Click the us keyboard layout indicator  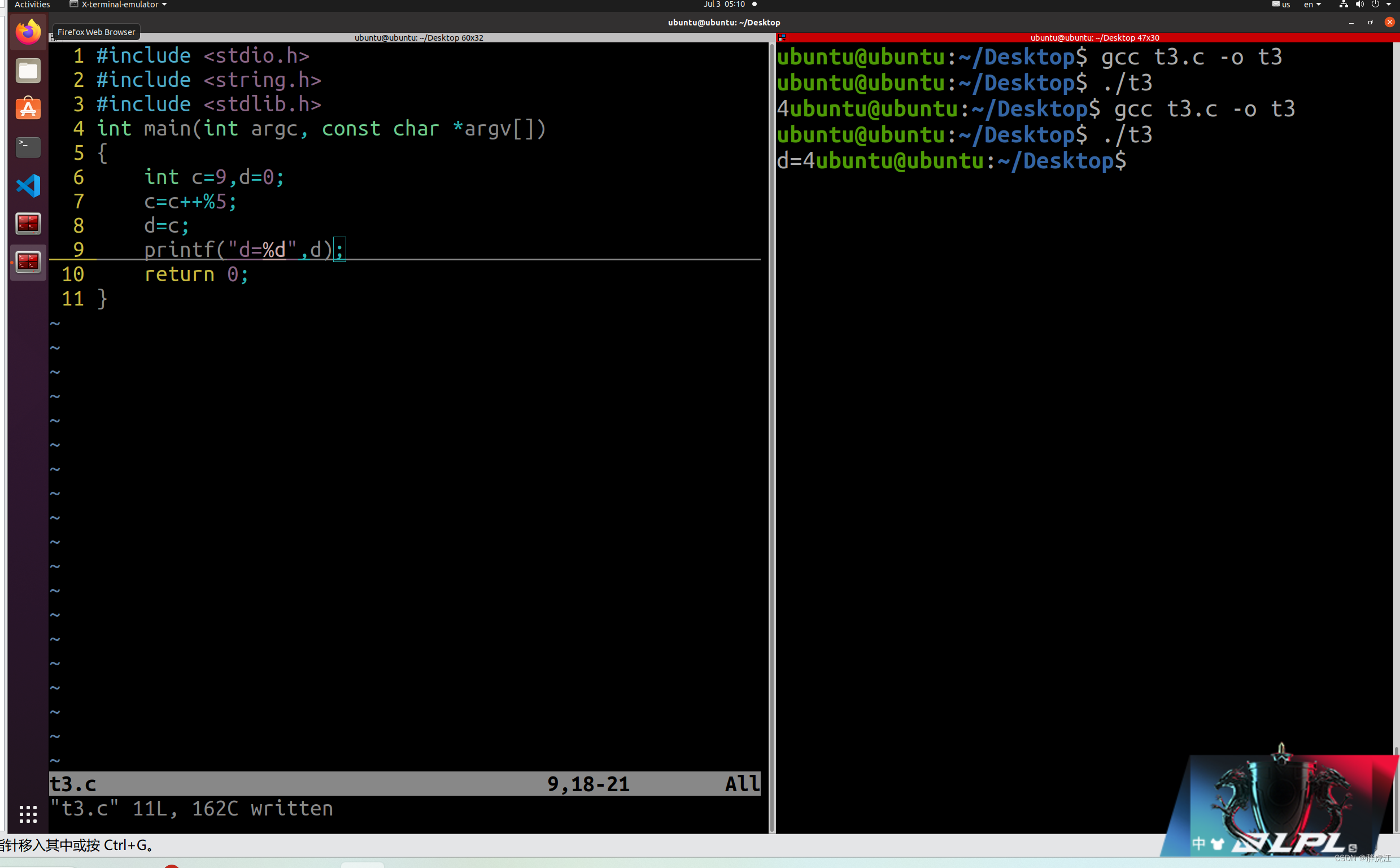click(1281, 5)
